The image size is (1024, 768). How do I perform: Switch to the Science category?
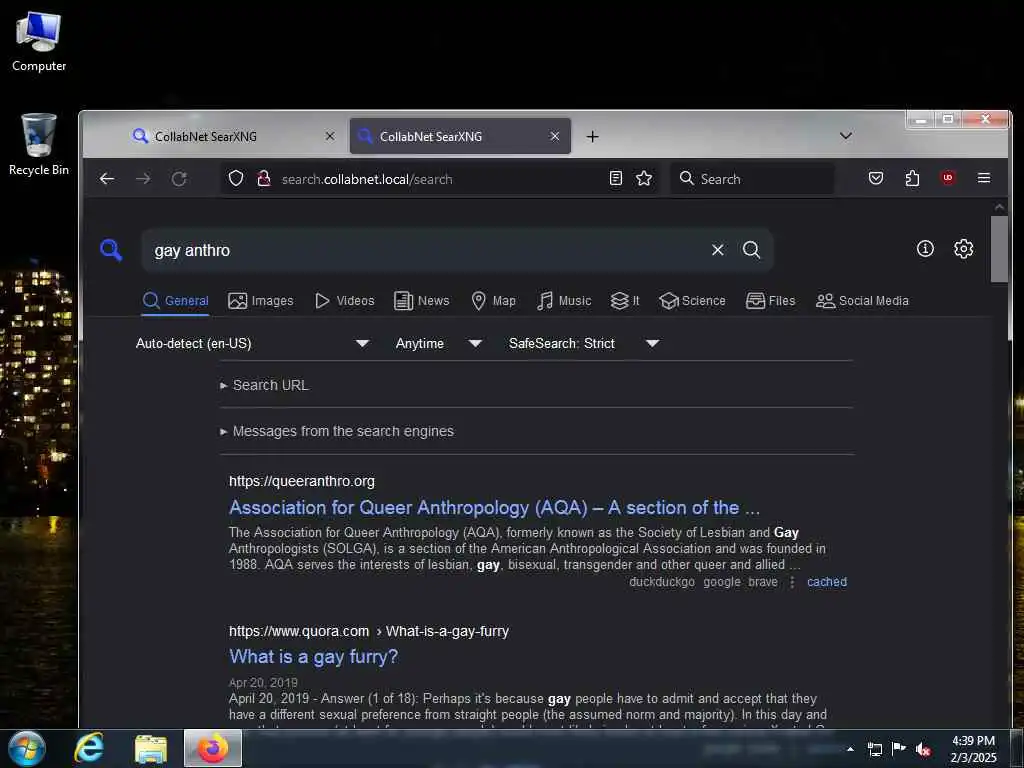tap(692, 300)
